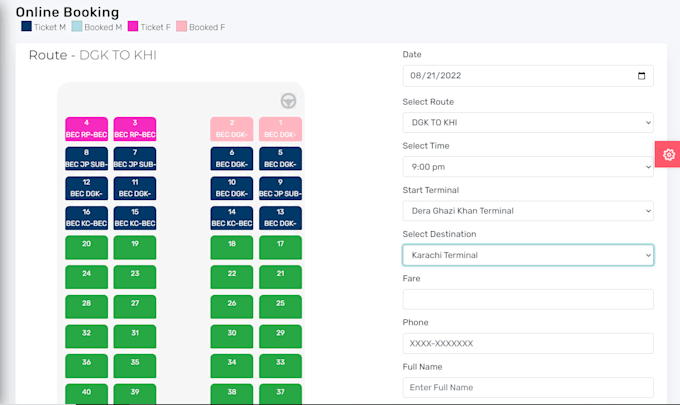Screen dimensions: 680x405
Task: Click male ticket seat 8
Action: (x=87, y=158)
